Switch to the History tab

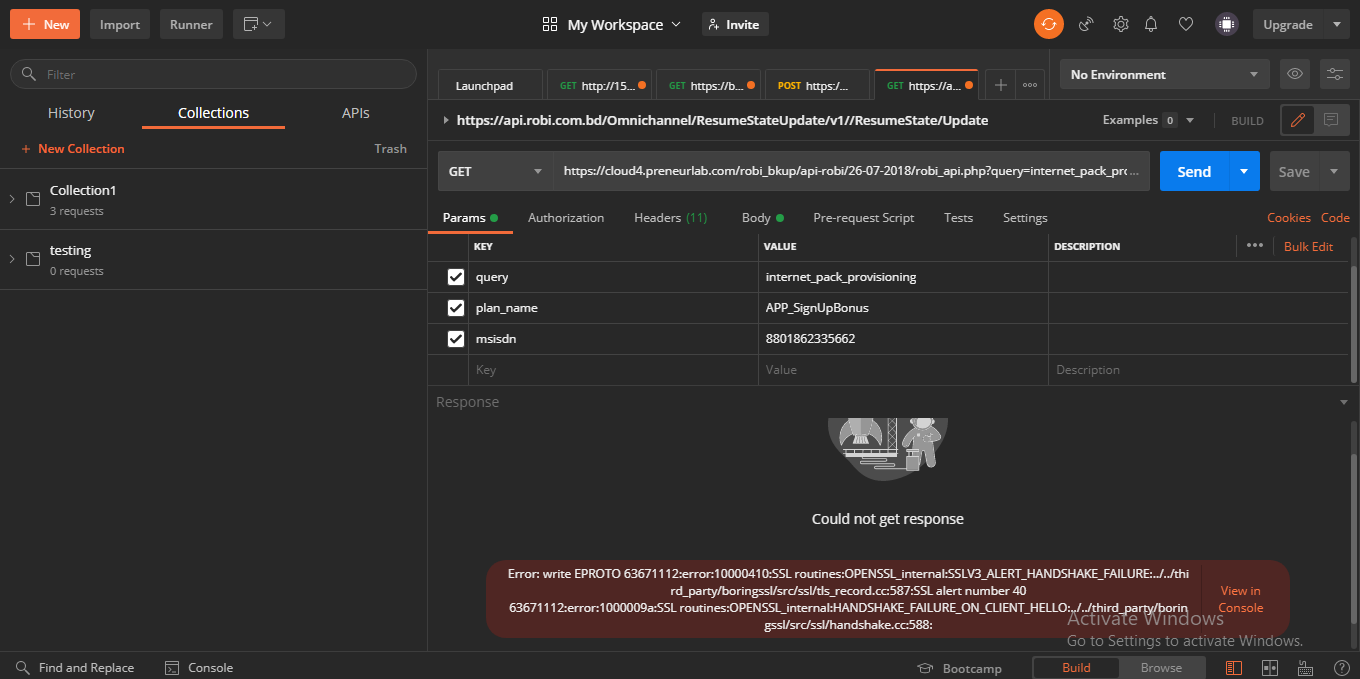point(71,113)
